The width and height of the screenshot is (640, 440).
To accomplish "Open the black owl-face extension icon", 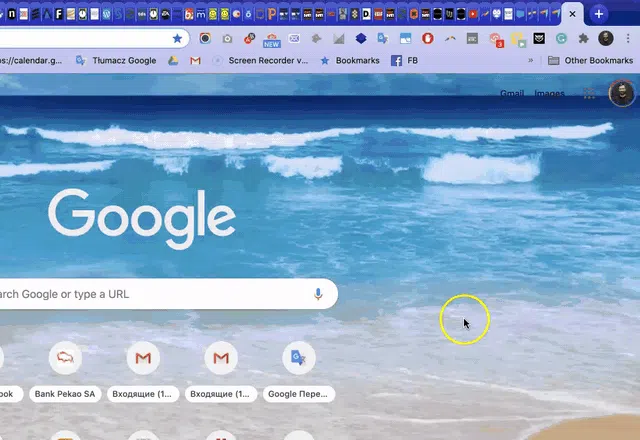I will [539, 39].
